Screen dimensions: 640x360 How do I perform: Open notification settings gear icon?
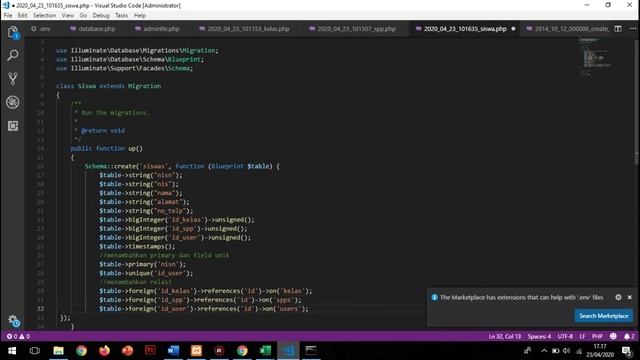[618, 297]
